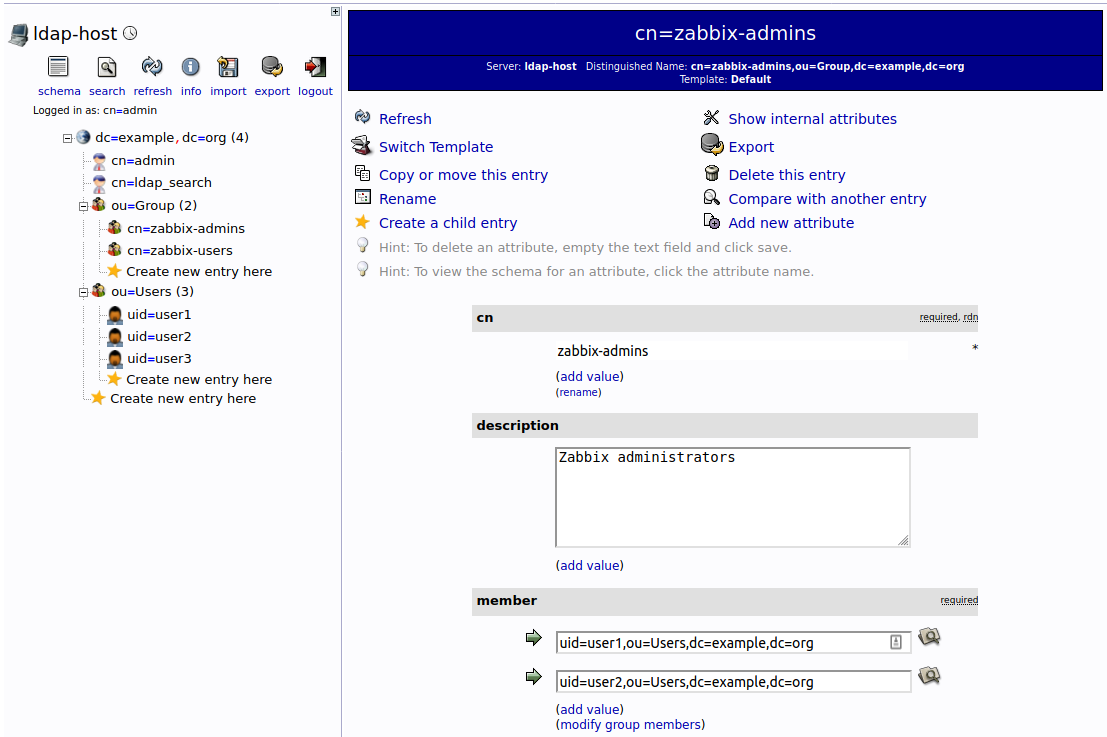Click the tools icon for Show internal attributes
Image resolution: width=1107 pixels, height=737 pixels.
point(712,117)
